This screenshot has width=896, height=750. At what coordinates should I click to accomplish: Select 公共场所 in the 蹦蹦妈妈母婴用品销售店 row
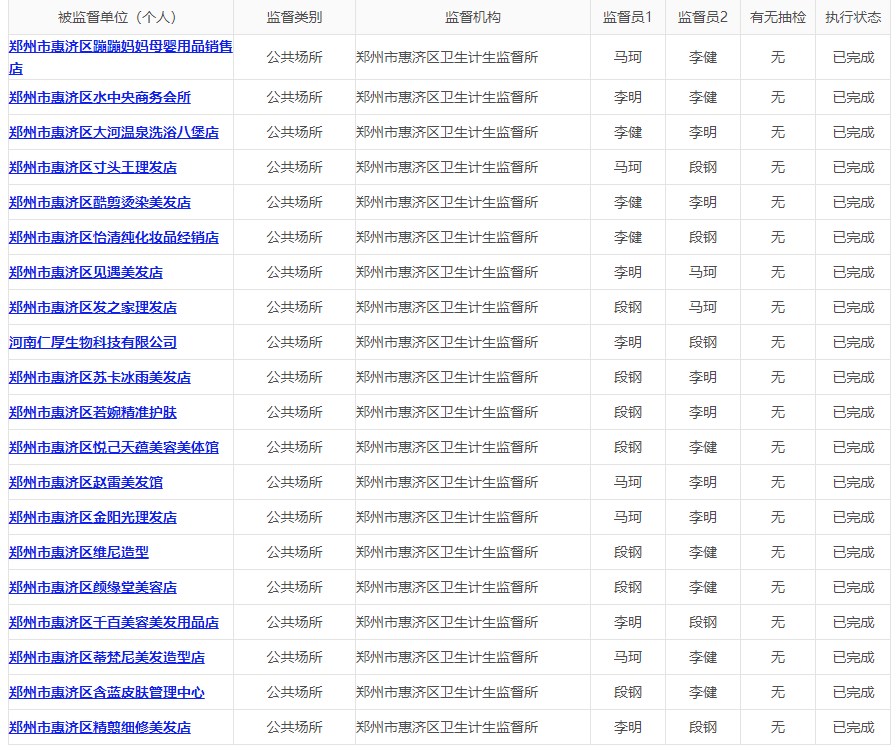tap(294, 57)
